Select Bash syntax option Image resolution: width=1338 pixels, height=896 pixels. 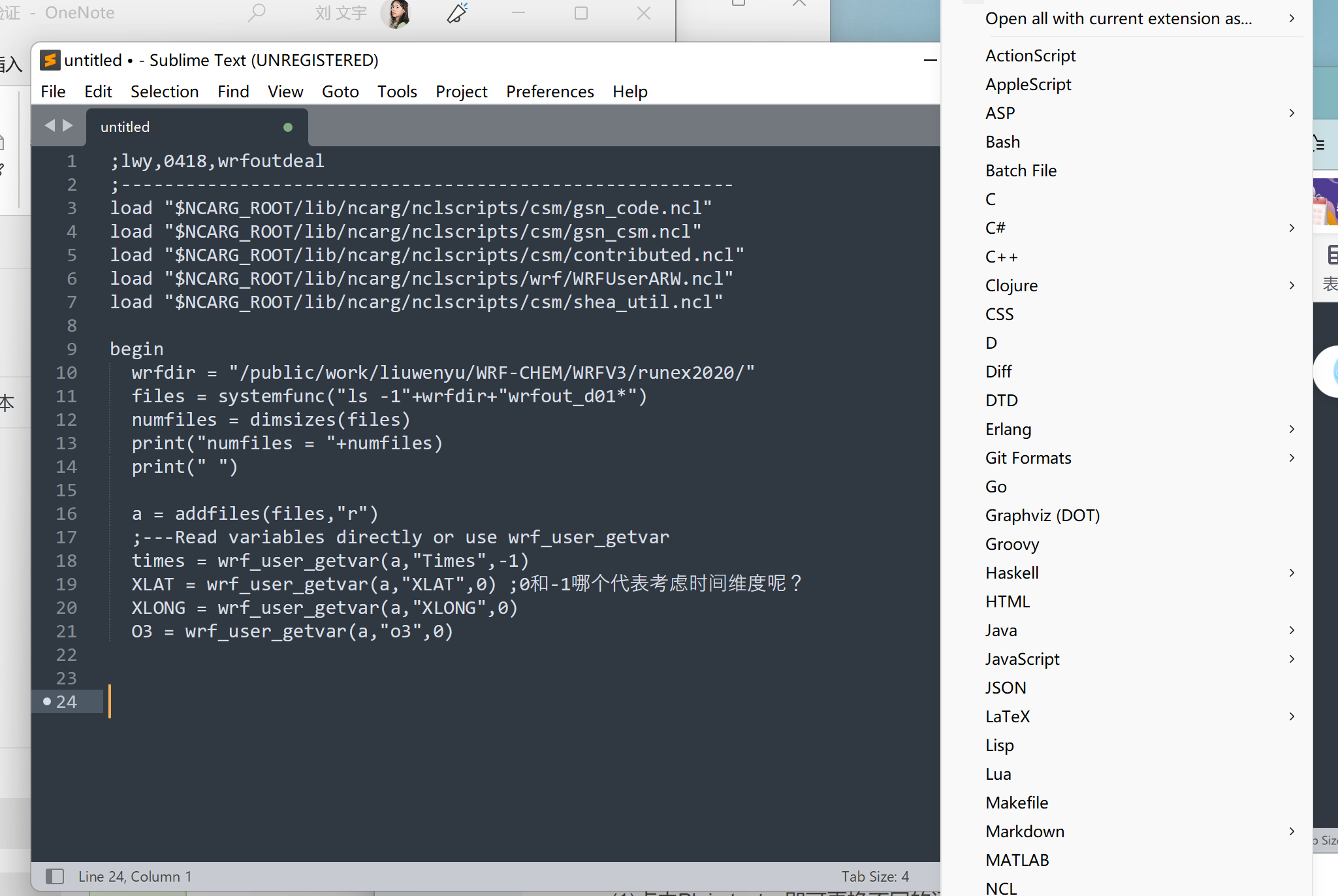(1002, 142)
